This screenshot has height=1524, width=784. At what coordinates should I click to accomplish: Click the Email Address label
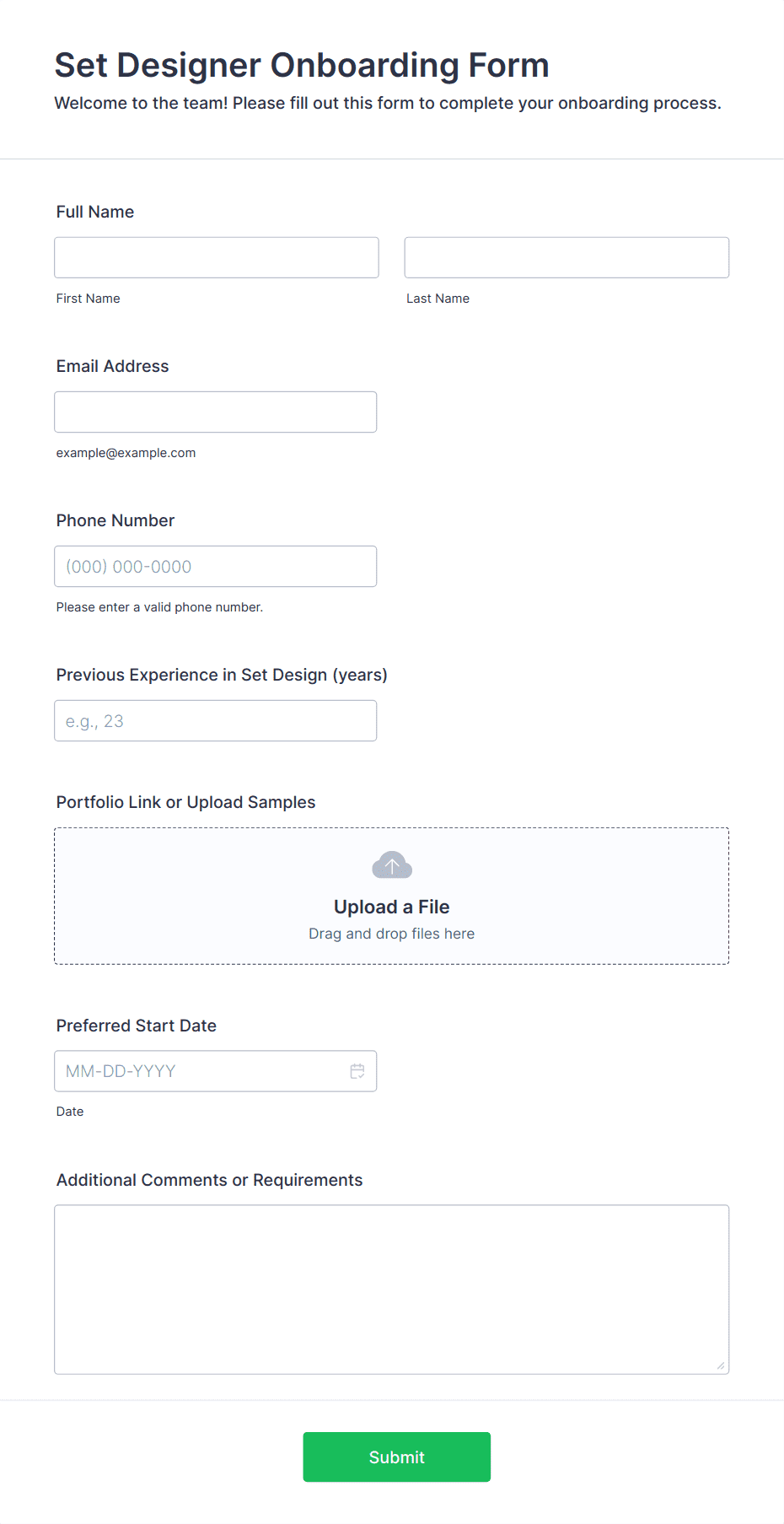tap(113, 366)
